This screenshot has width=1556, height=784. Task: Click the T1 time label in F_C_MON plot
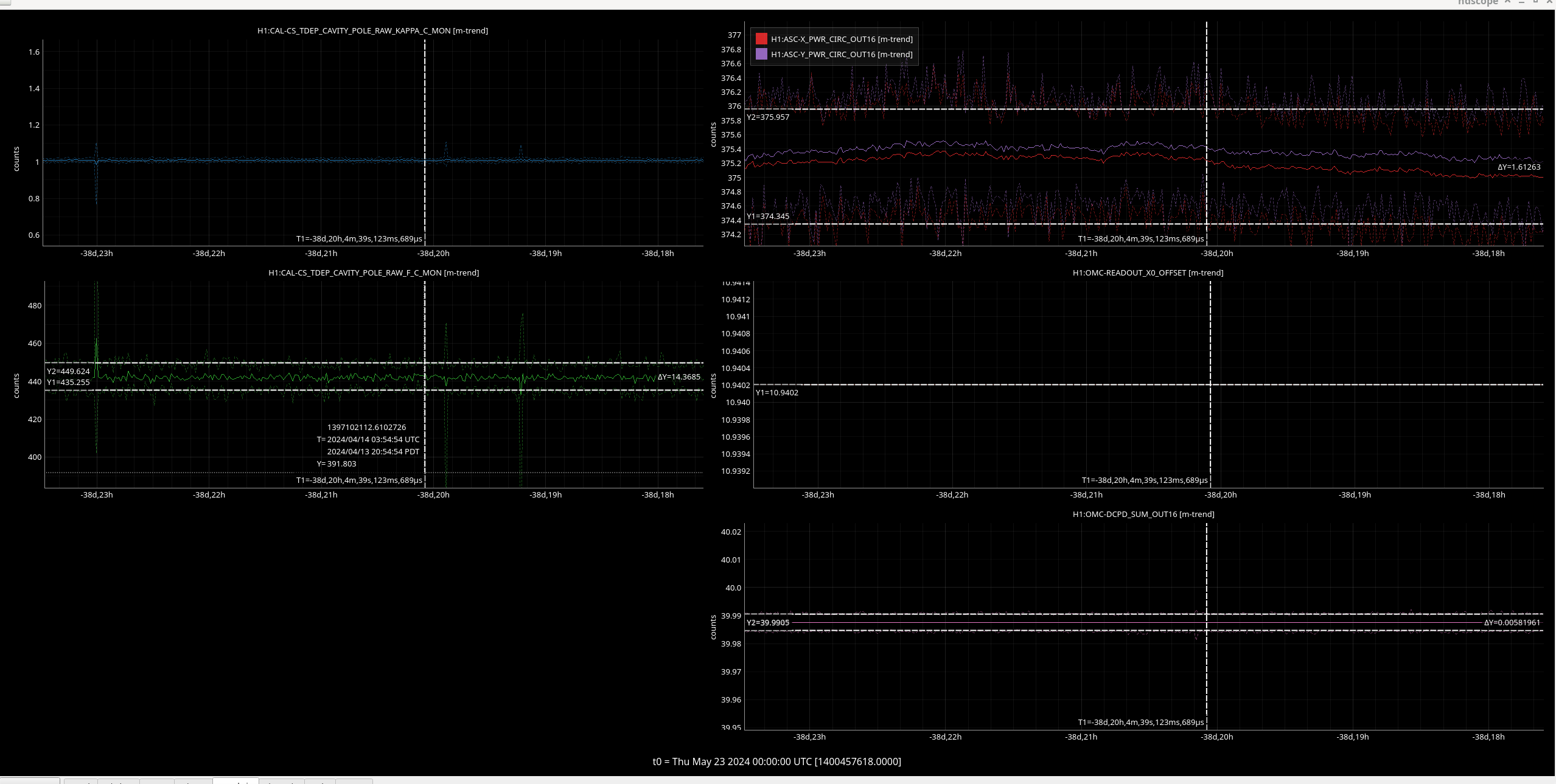point(359,480)
